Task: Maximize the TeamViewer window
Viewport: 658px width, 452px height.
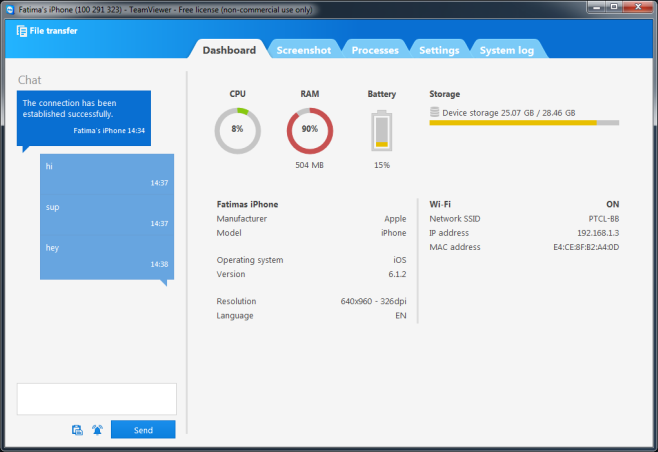Action: (x=614, y=7)
